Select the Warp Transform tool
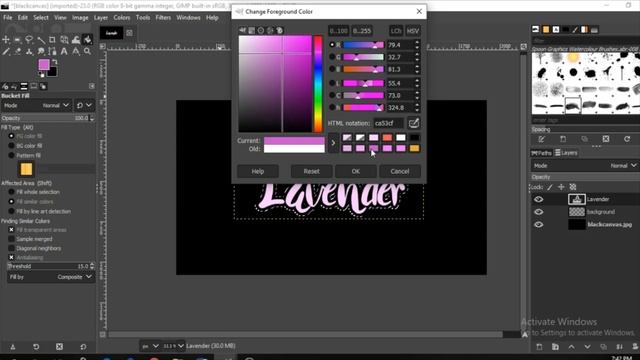Viewport: 640px width, 360px height. click(x=76, y=40)
